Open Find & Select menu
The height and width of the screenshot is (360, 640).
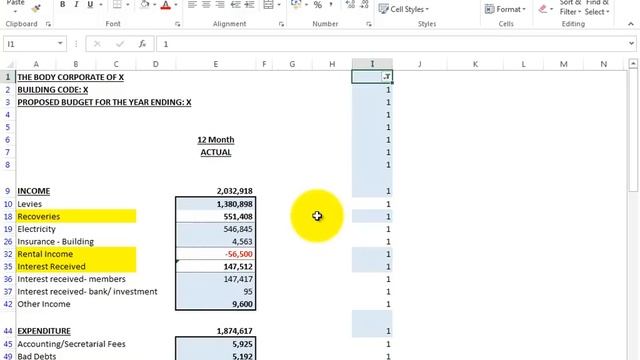pos(597,7)
